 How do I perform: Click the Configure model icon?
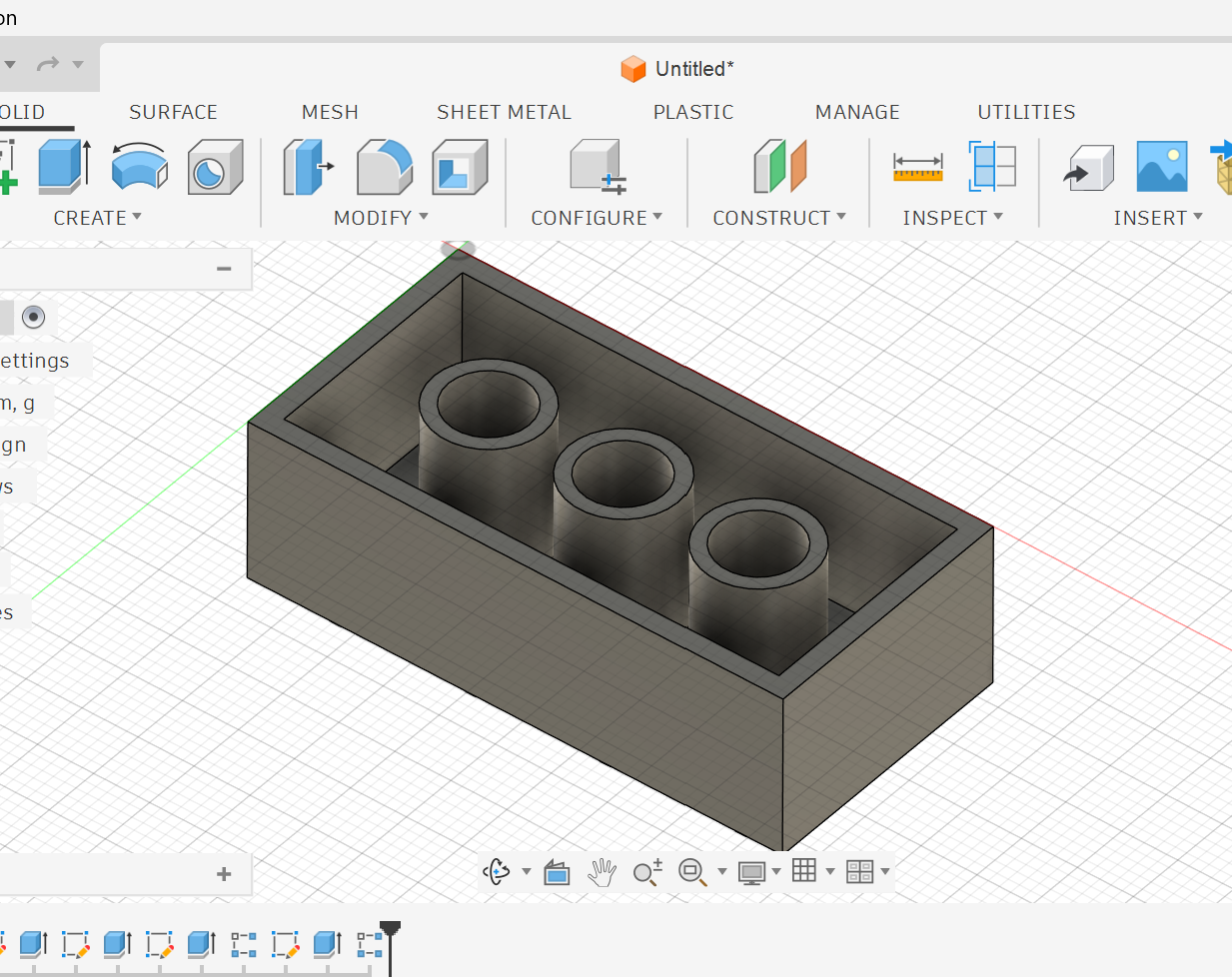point(598,166)
